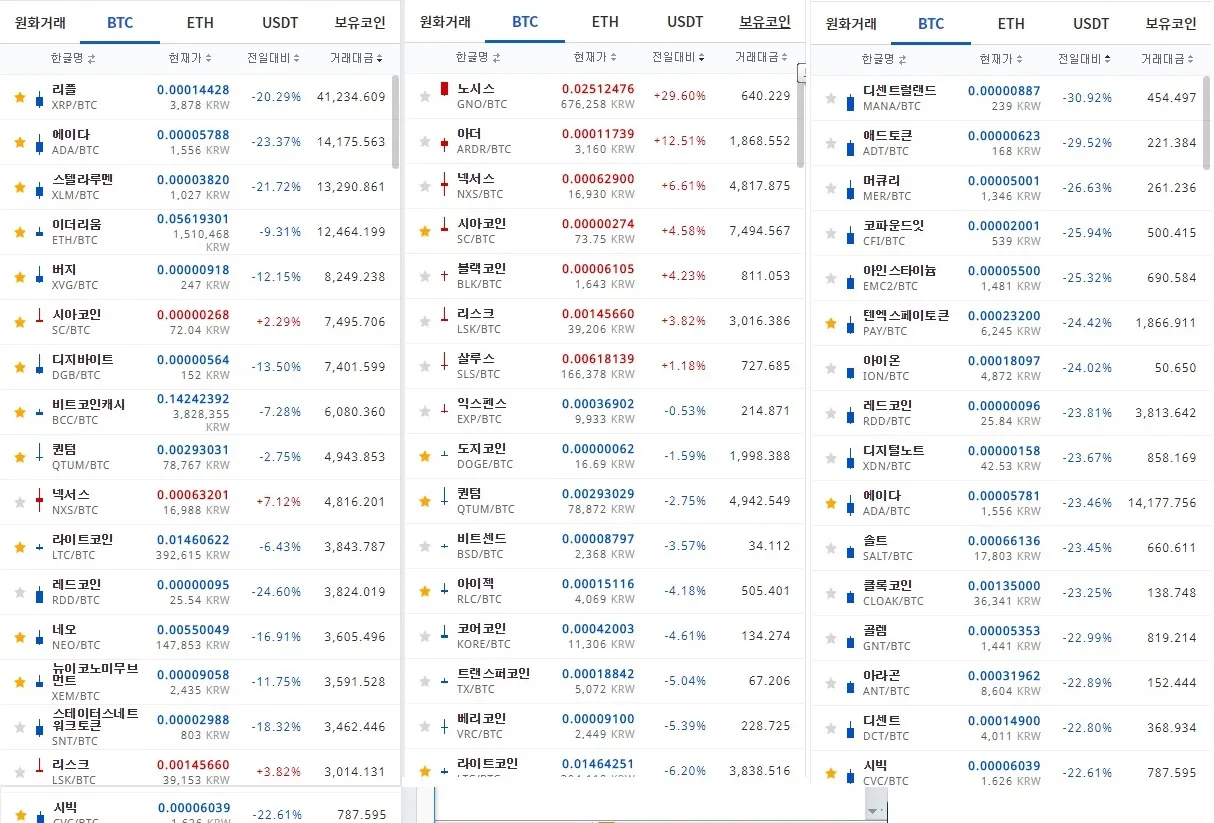Screen dimensions: 1214x823
Task: Toggle the favorite star for 뉴이코노미무브먼트 XEM/BTC
Action: coord(20,682)
